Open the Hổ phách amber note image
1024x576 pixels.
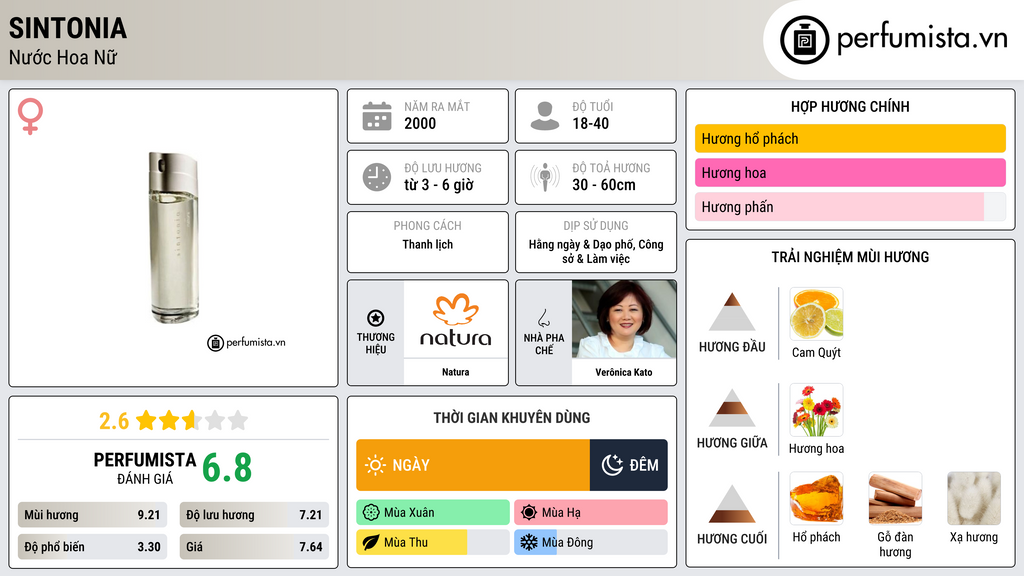(816, 498)
